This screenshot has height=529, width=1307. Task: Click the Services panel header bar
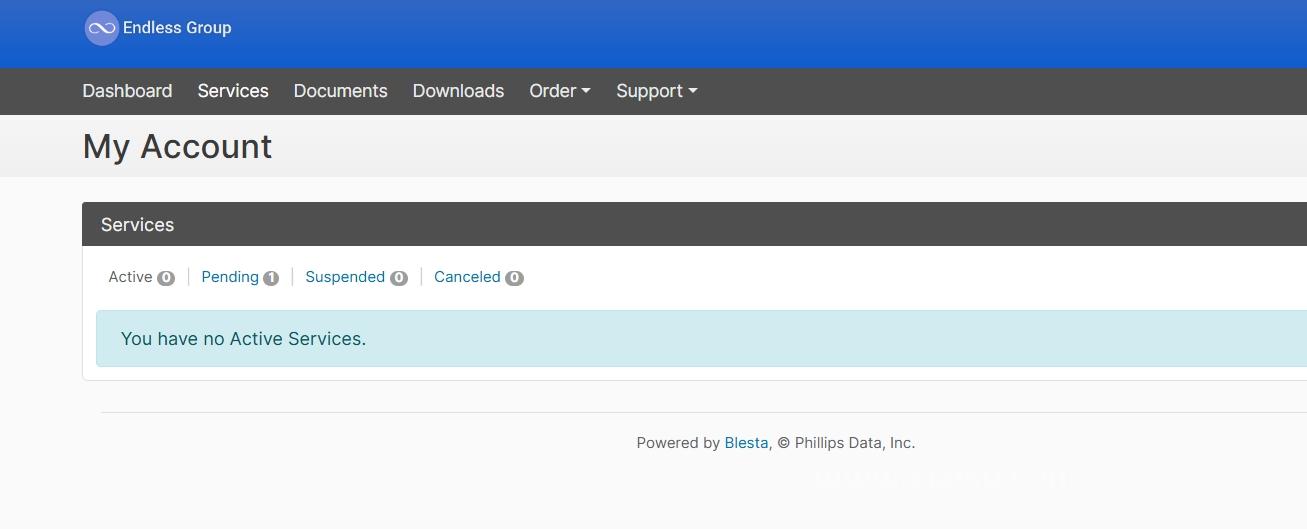tap(694, 224)
